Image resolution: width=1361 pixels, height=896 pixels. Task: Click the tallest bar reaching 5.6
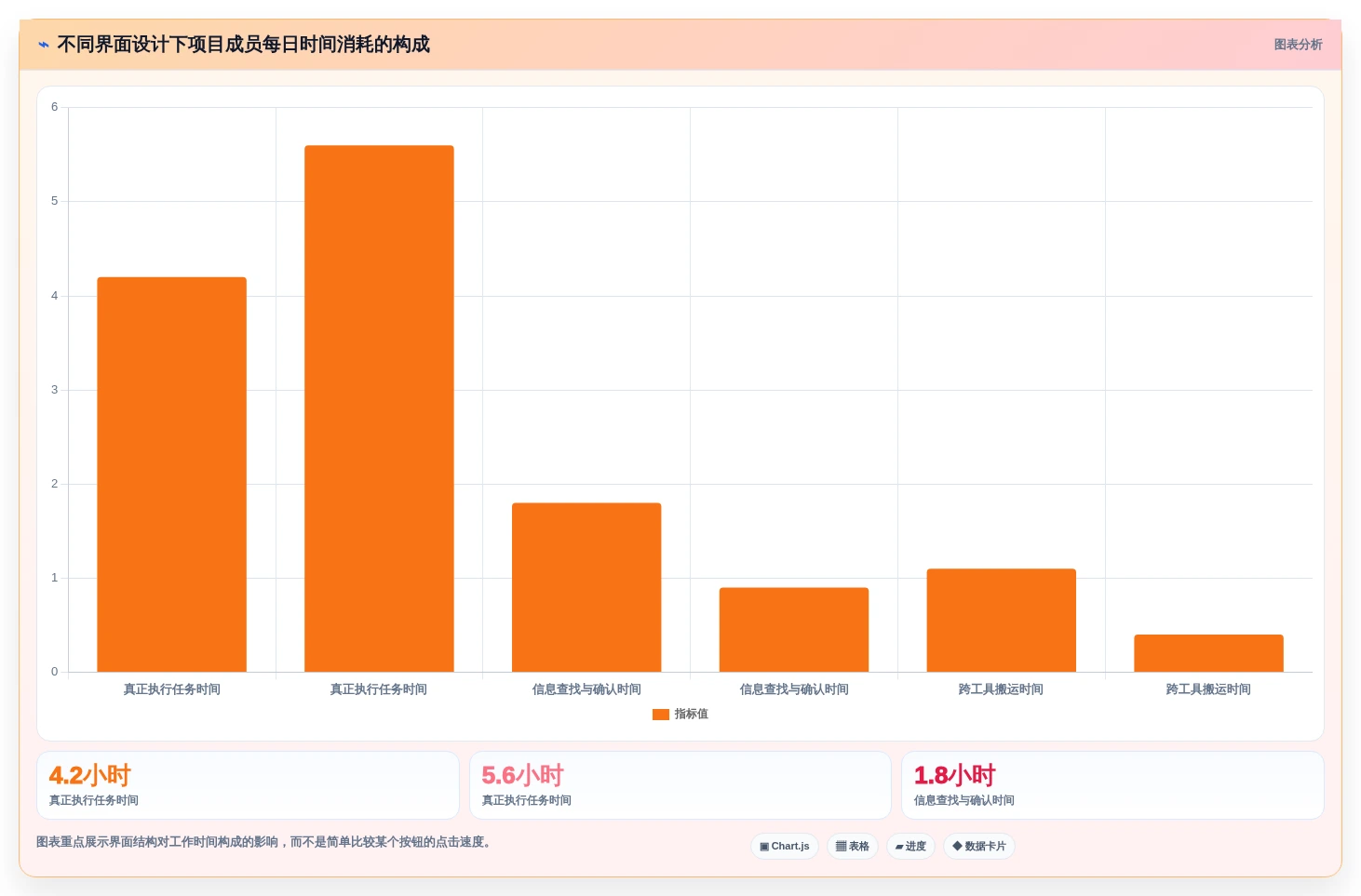coord(379,408)
